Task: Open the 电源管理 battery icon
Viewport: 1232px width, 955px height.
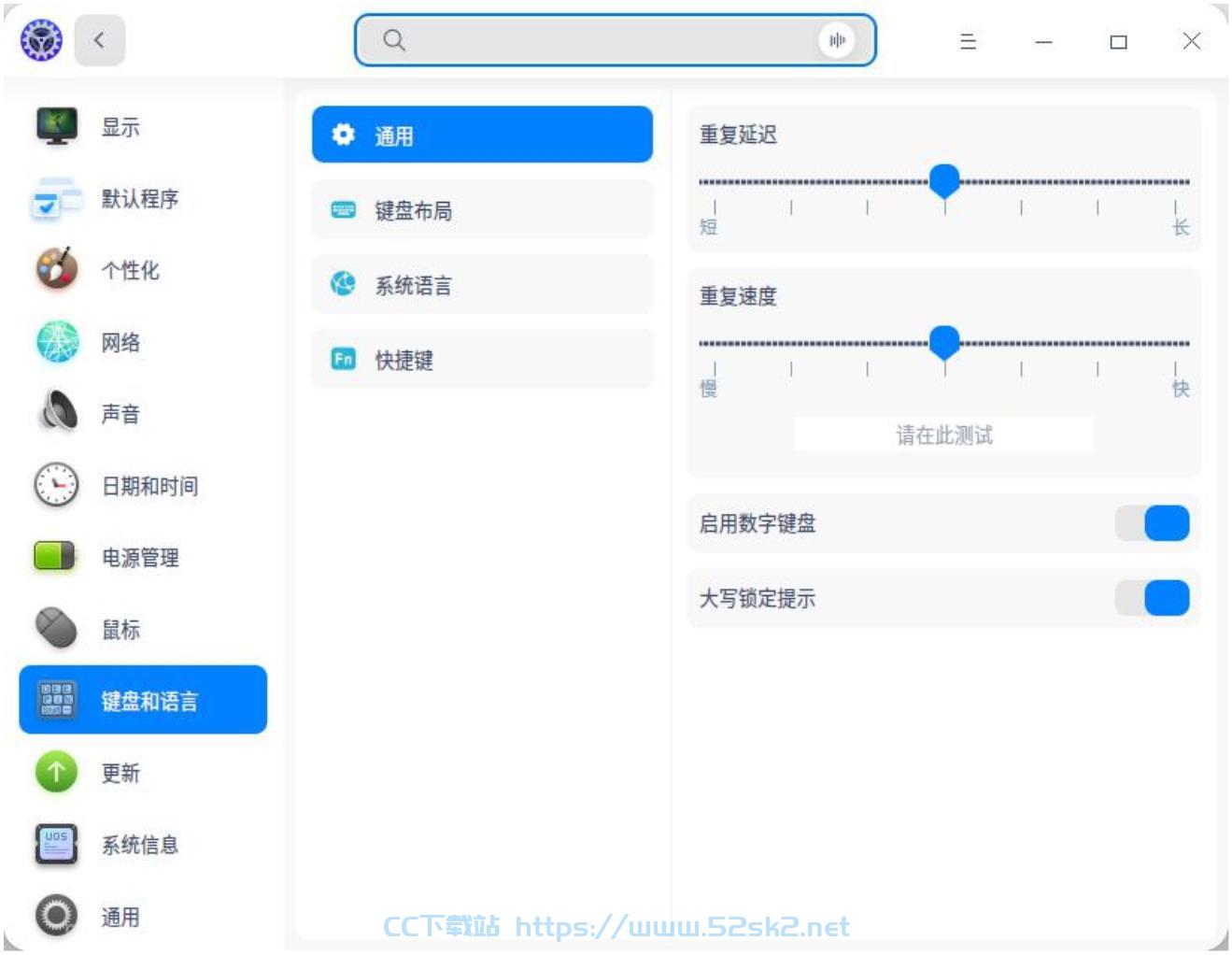Action: tap(54, 556)
